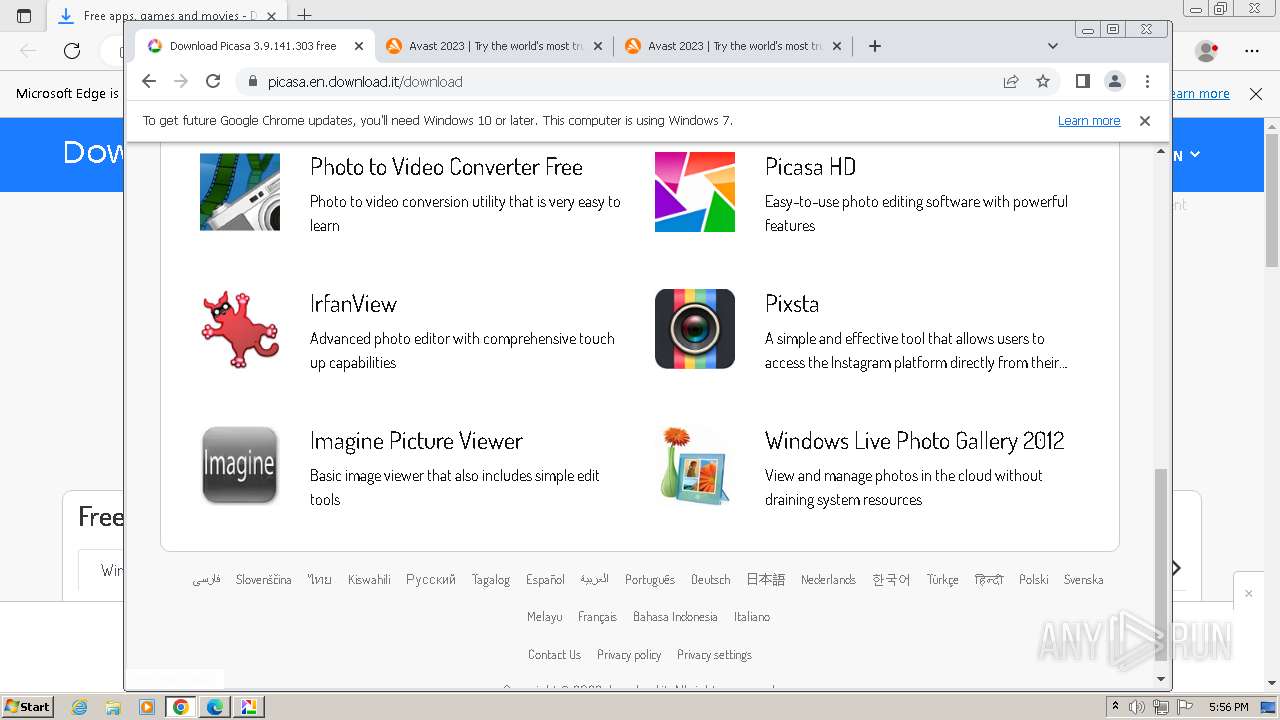The height and width of the screenshot is (720, 1280).
Task: Open the Imagine Picture Viewer icon
Action: click(240, 465)
